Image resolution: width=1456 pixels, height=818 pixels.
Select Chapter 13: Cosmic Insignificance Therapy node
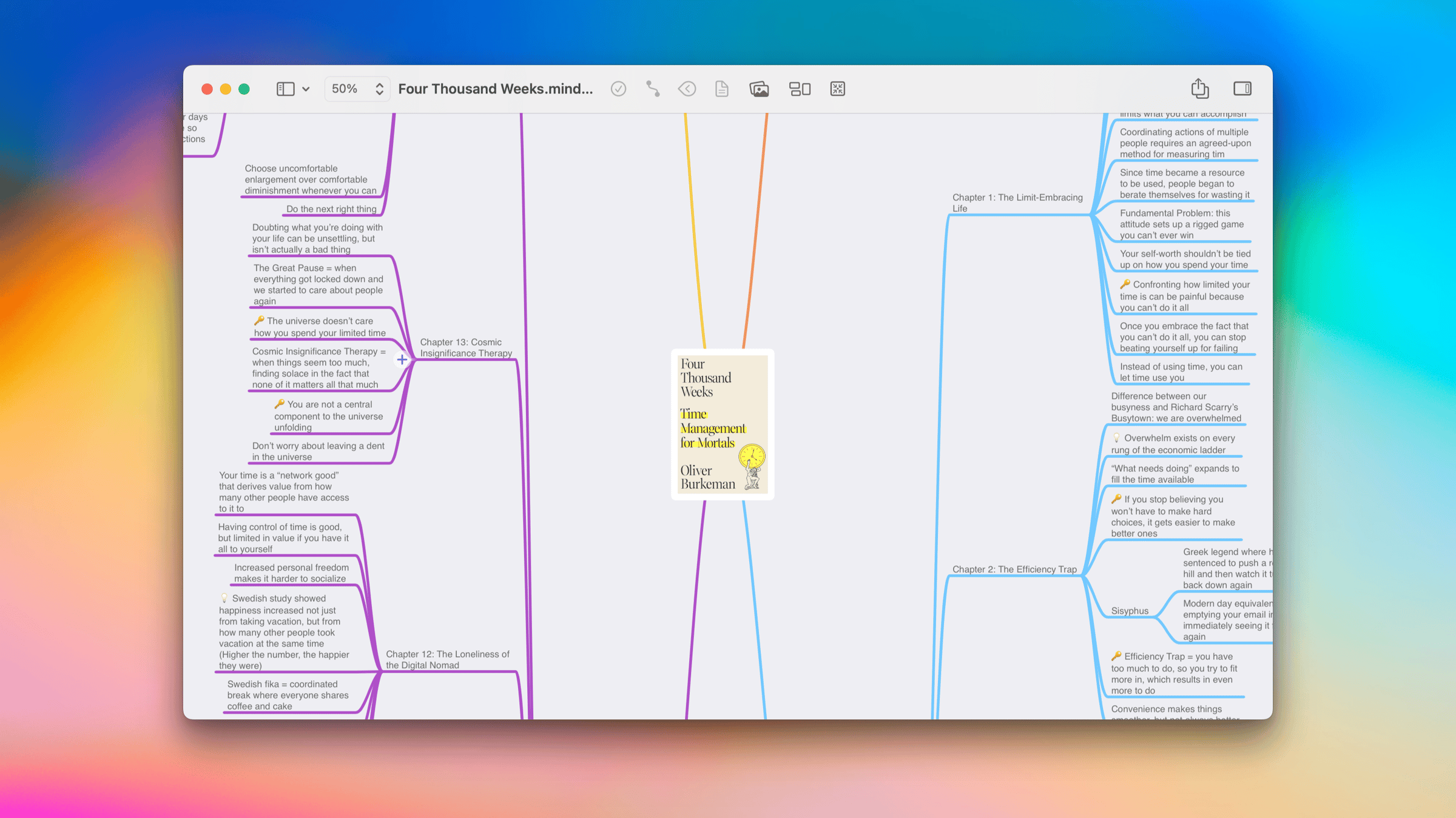click(x=466, y=347)
